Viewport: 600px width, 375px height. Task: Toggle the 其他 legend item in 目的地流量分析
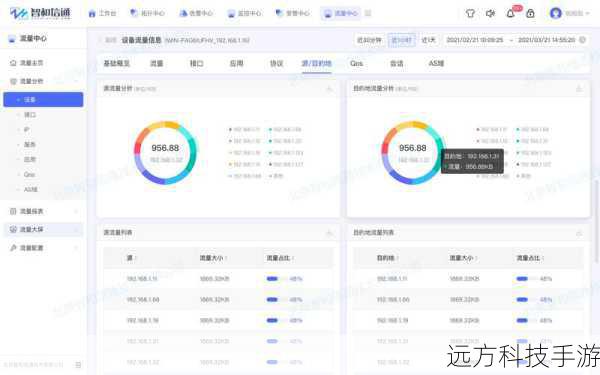[x=523, y=176]
